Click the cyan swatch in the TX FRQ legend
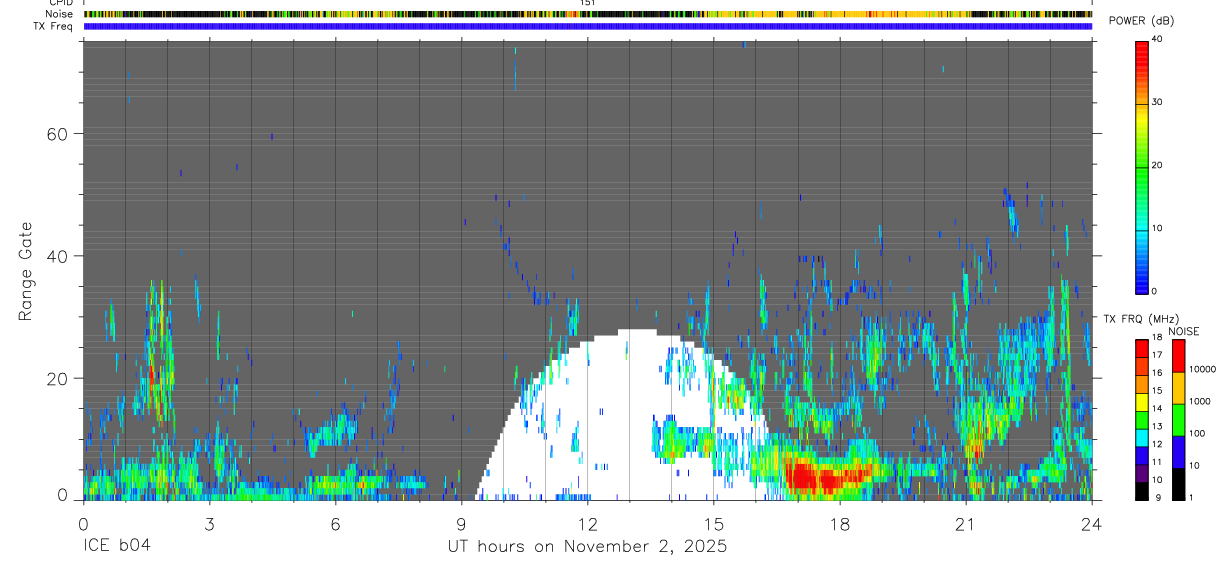Viewport: 1228px width, 567px height. coord(1142,438)
